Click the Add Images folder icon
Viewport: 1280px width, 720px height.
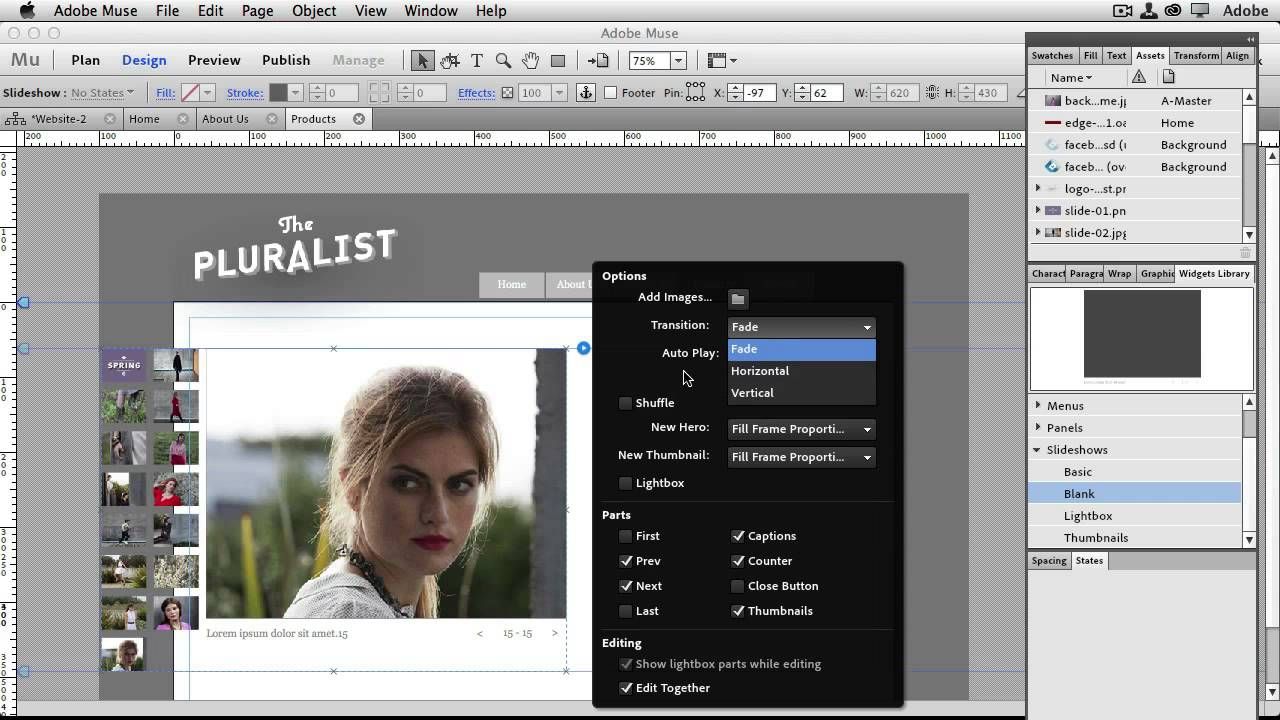pos(738,298)
